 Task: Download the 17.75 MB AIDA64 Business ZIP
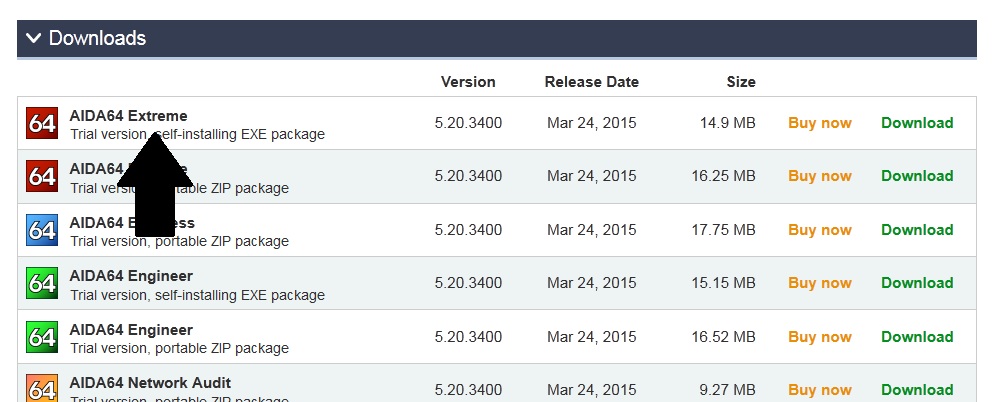pyautogui.click(x=916, y=230)
